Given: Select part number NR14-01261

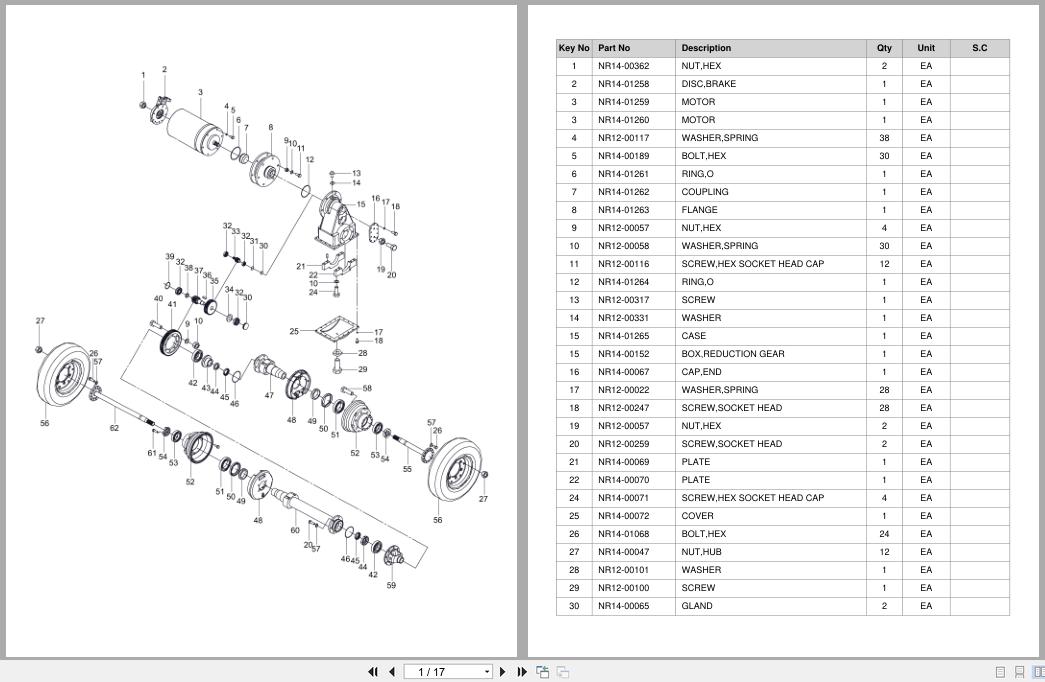Looking at the screenshot, I should [x=623, y=174].
